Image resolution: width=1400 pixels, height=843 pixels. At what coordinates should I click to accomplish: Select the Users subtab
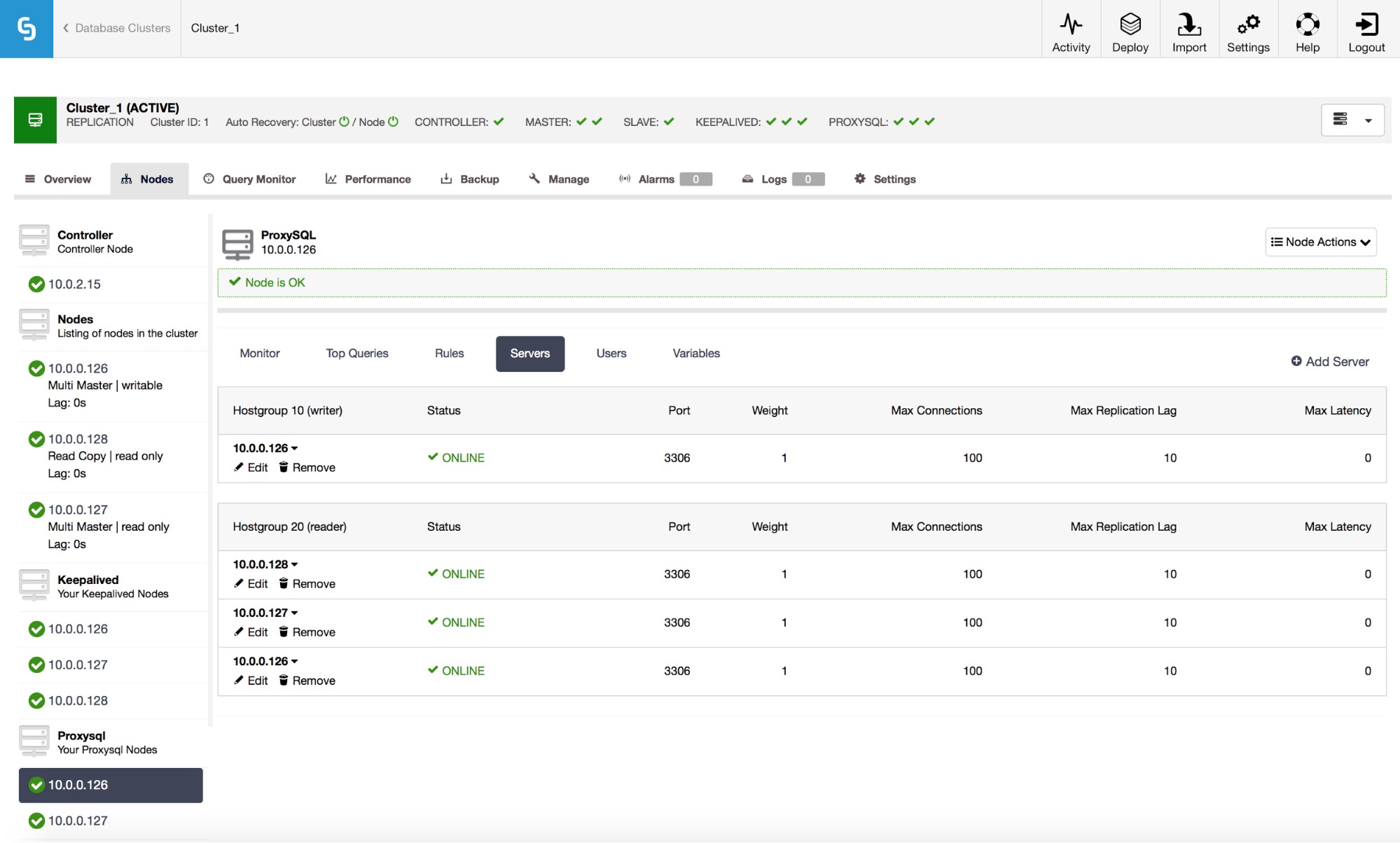611,354
